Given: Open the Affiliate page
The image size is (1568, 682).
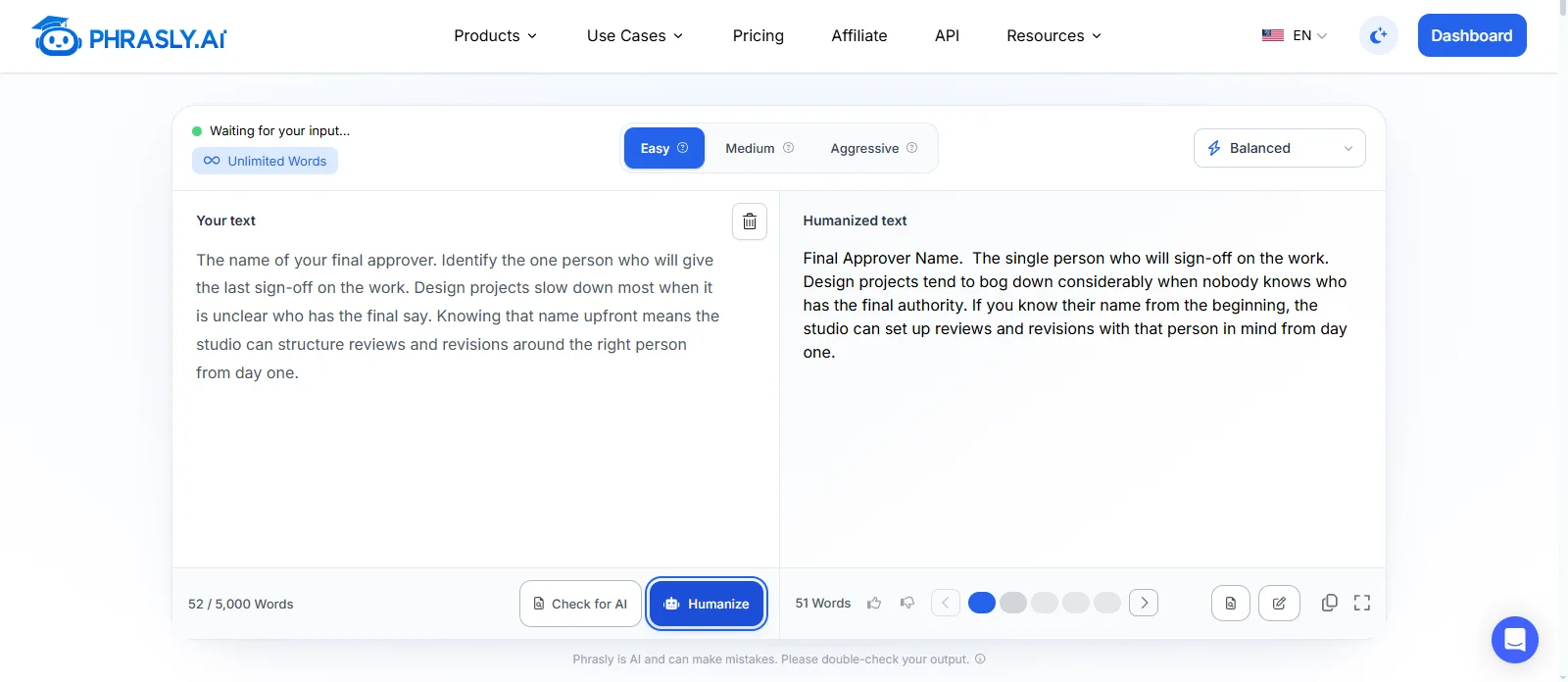Looking at the screenshot, I should tap(859, 35).
